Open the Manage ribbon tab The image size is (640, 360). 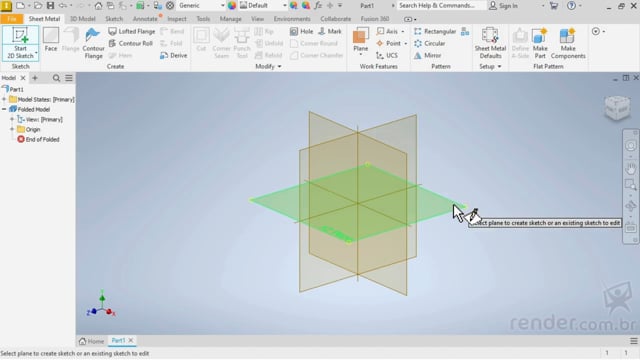pyautogui.click(x=230, y=19)
